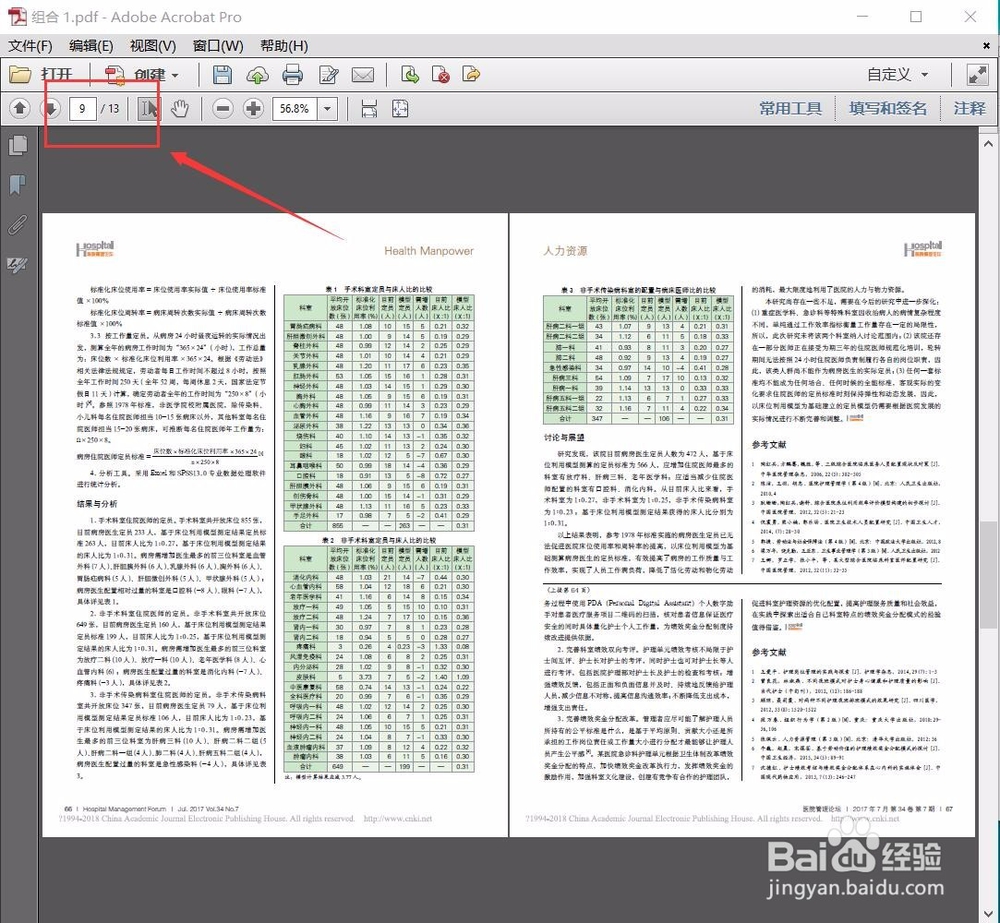Open the 填写和签名 panel
Viewport: 1000px width, 923px height.
pos(887,108)
